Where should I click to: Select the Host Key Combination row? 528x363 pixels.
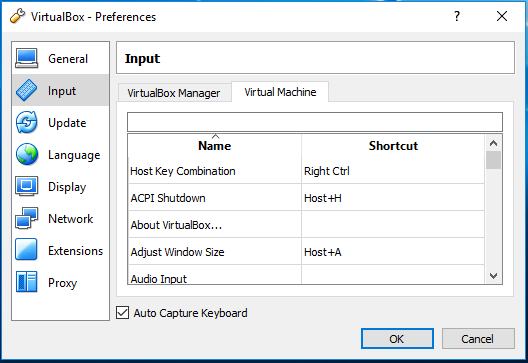point(306,171)
